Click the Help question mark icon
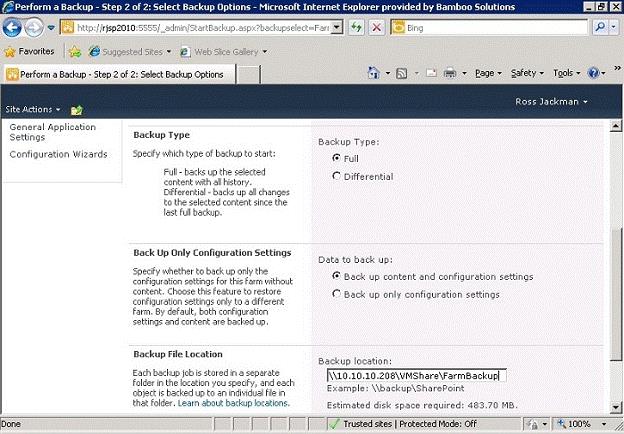Screen dimensions: 624x434 pos(593,73)
